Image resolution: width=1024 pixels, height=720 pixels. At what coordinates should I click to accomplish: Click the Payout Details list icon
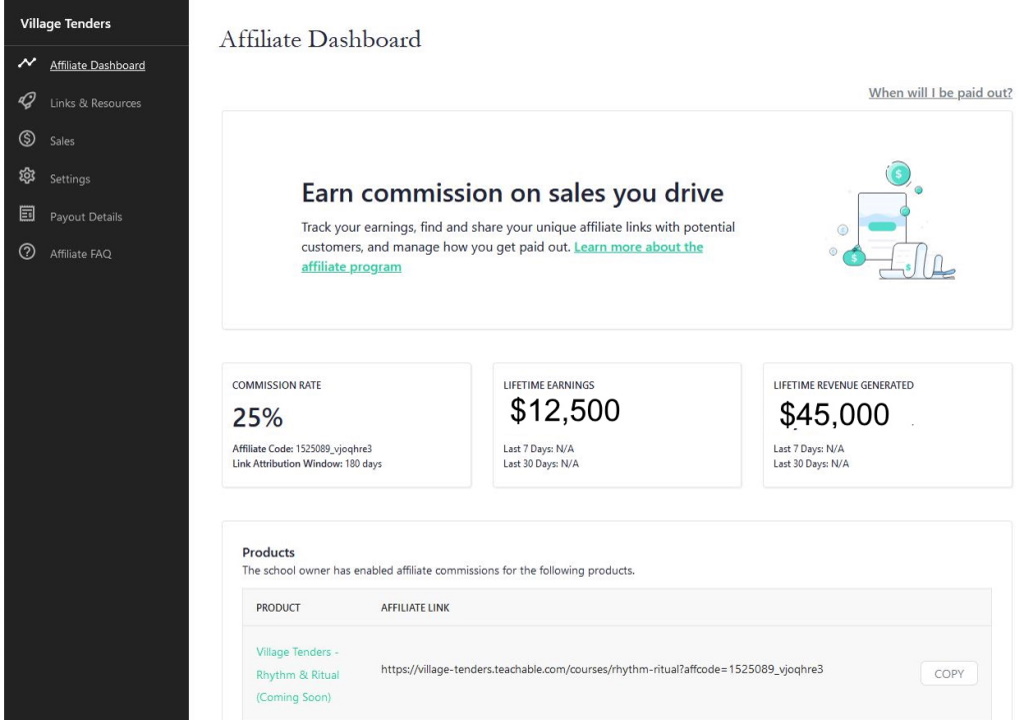click(27, 214)
